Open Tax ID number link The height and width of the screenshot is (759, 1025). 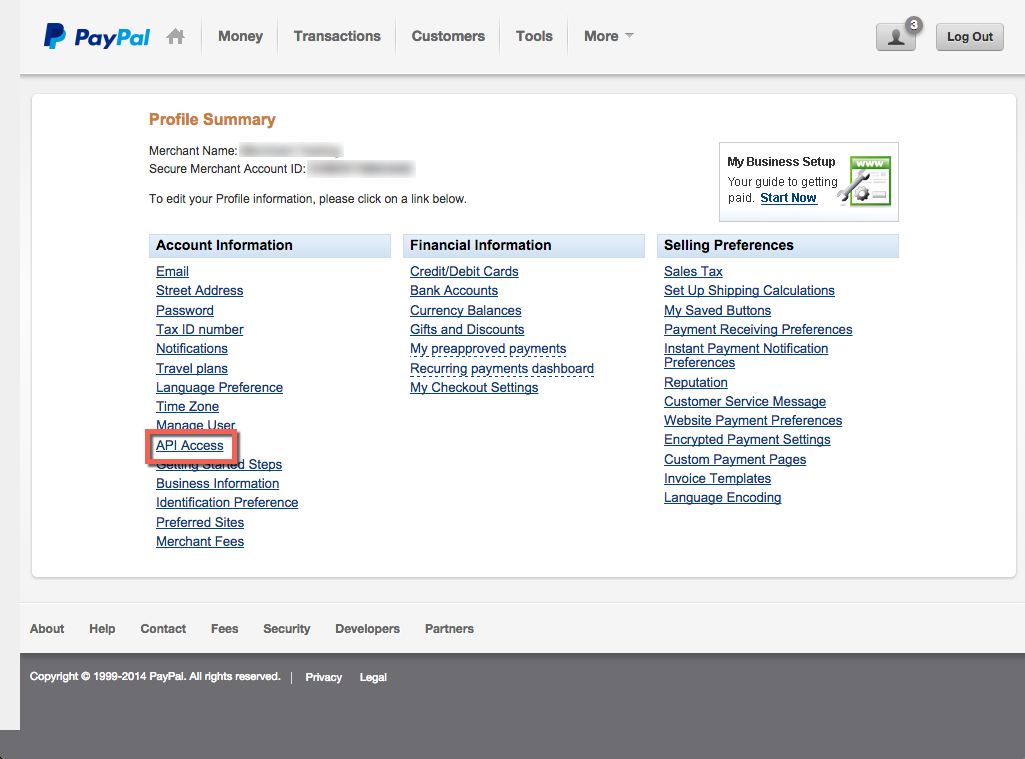[199, 329]
